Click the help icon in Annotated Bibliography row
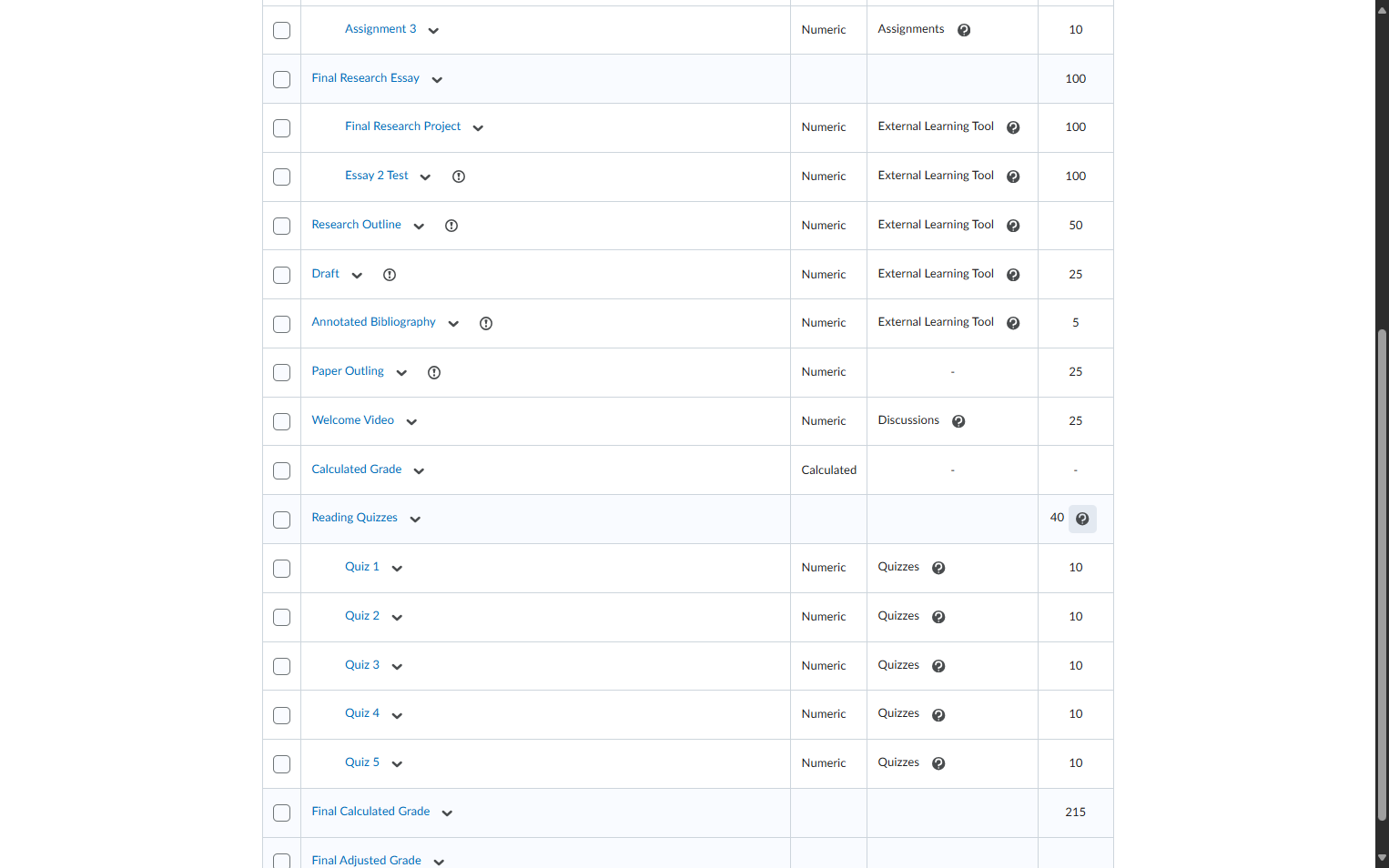This screenshot has width=1389, height=868. 1013,323
